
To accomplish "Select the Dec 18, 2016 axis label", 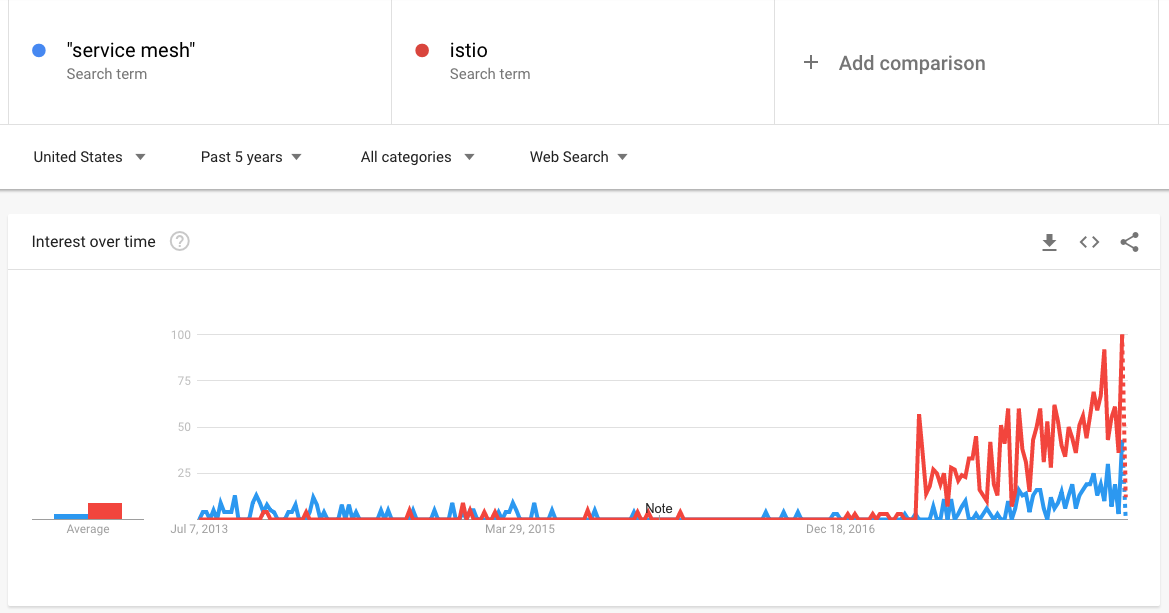I will click(840, 529).
